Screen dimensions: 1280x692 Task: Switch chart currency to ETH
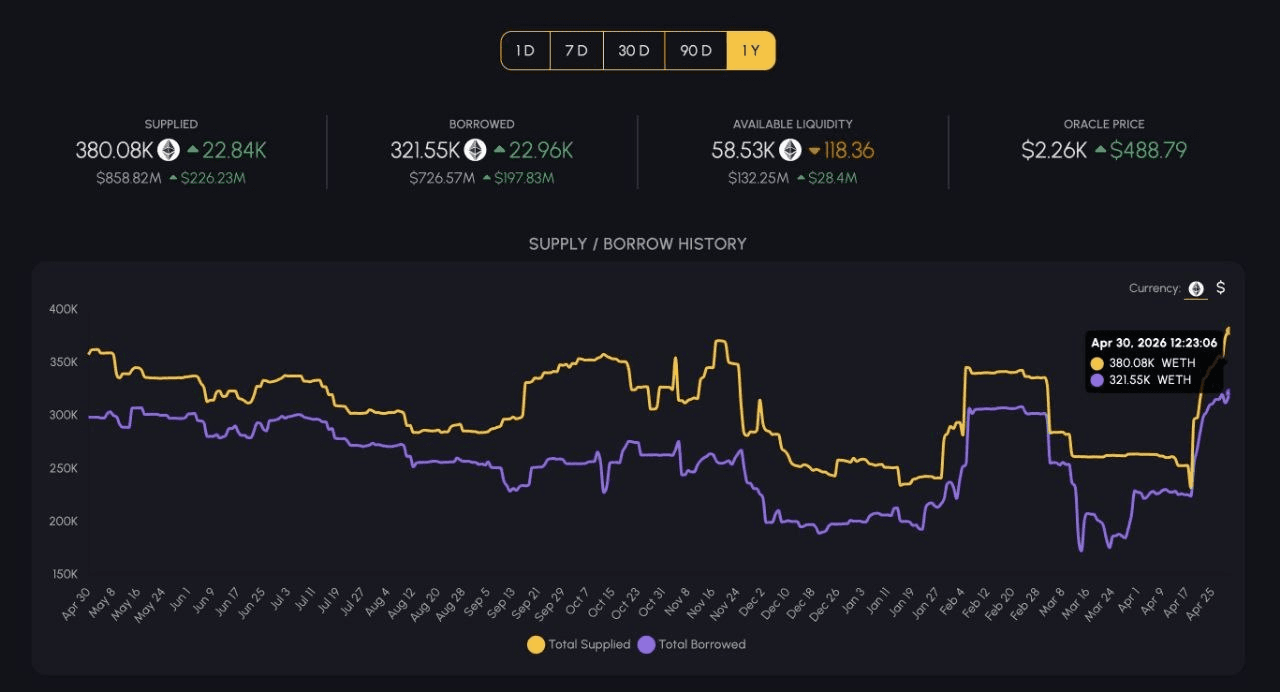pyautogui.click(x=1196, y=288)
